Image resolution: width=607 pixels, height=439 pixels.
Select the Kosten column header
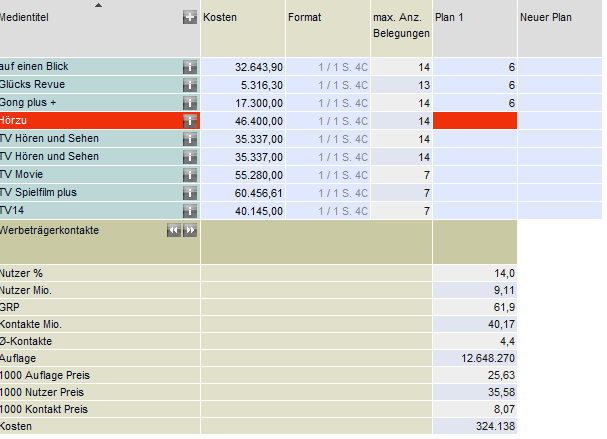(x=243, y=29)
